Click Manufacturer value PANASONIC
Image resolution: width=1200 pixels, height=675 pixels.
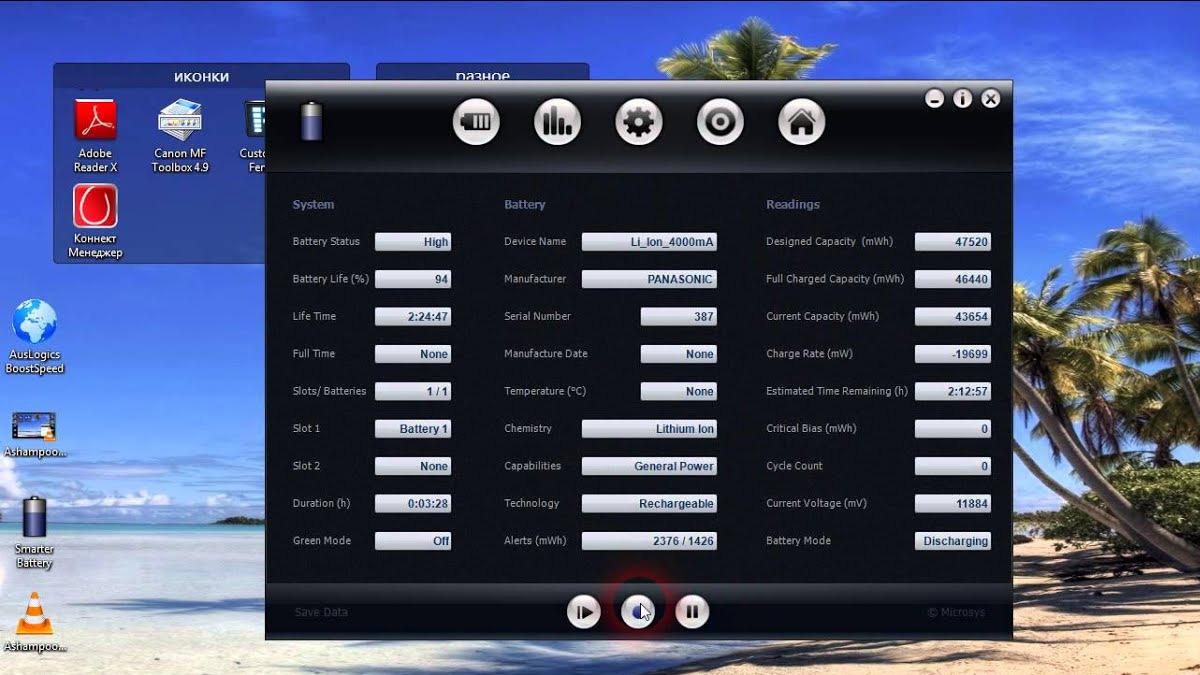(x=649, y=279)
